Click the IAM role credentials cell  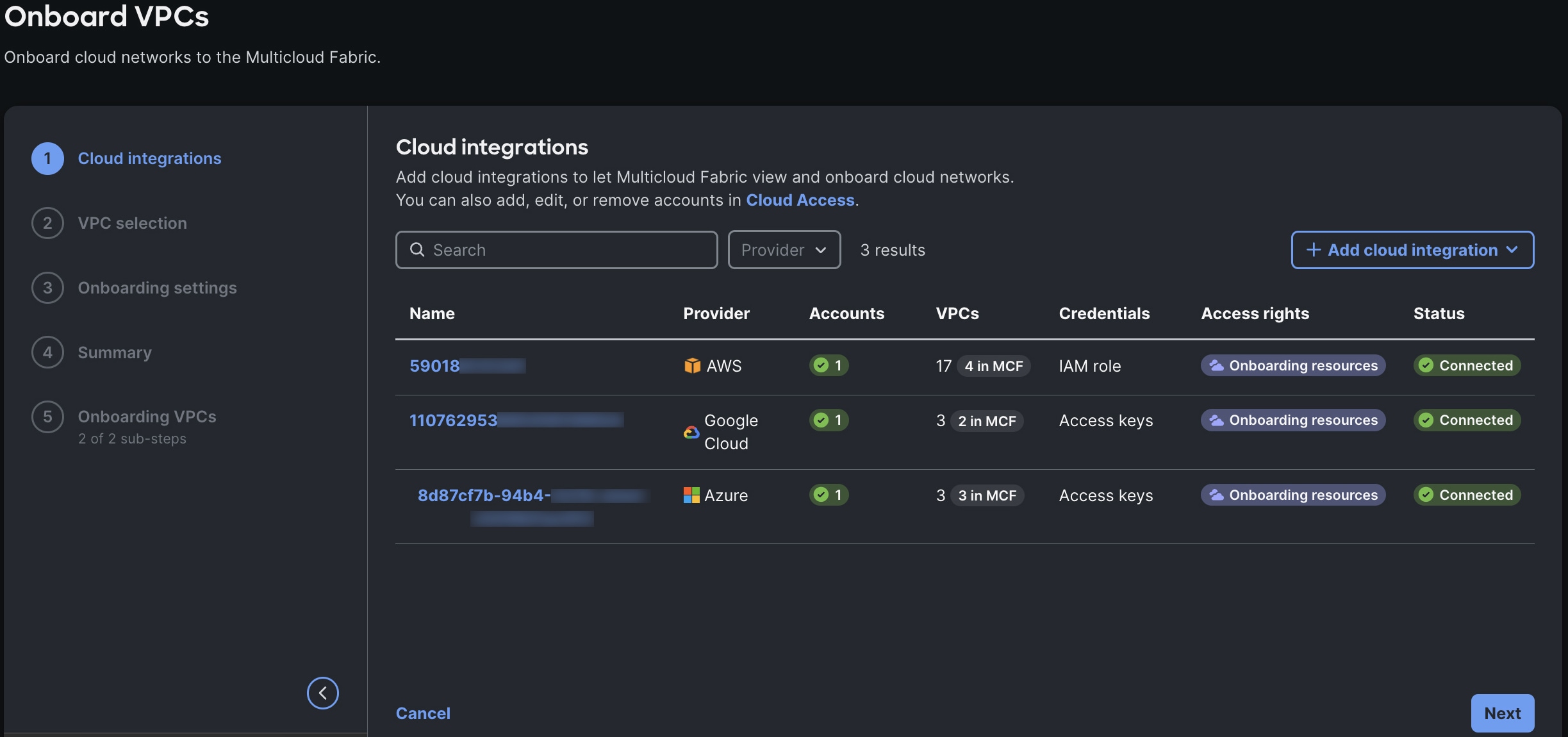[1089, 366]
